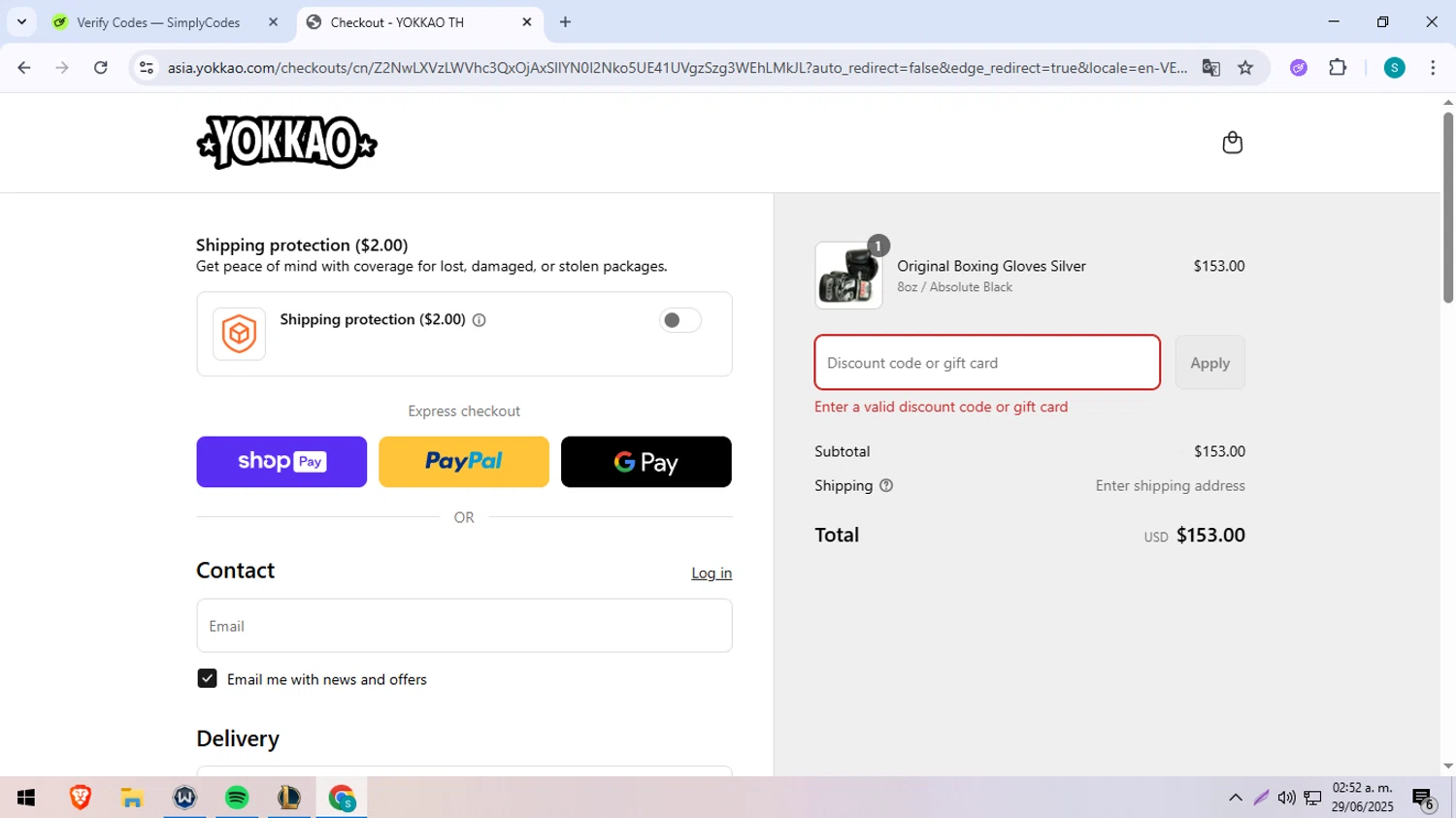
Task: Click the red invalid discount code error message
Action: pyautogui.click(x=941, y=407)
